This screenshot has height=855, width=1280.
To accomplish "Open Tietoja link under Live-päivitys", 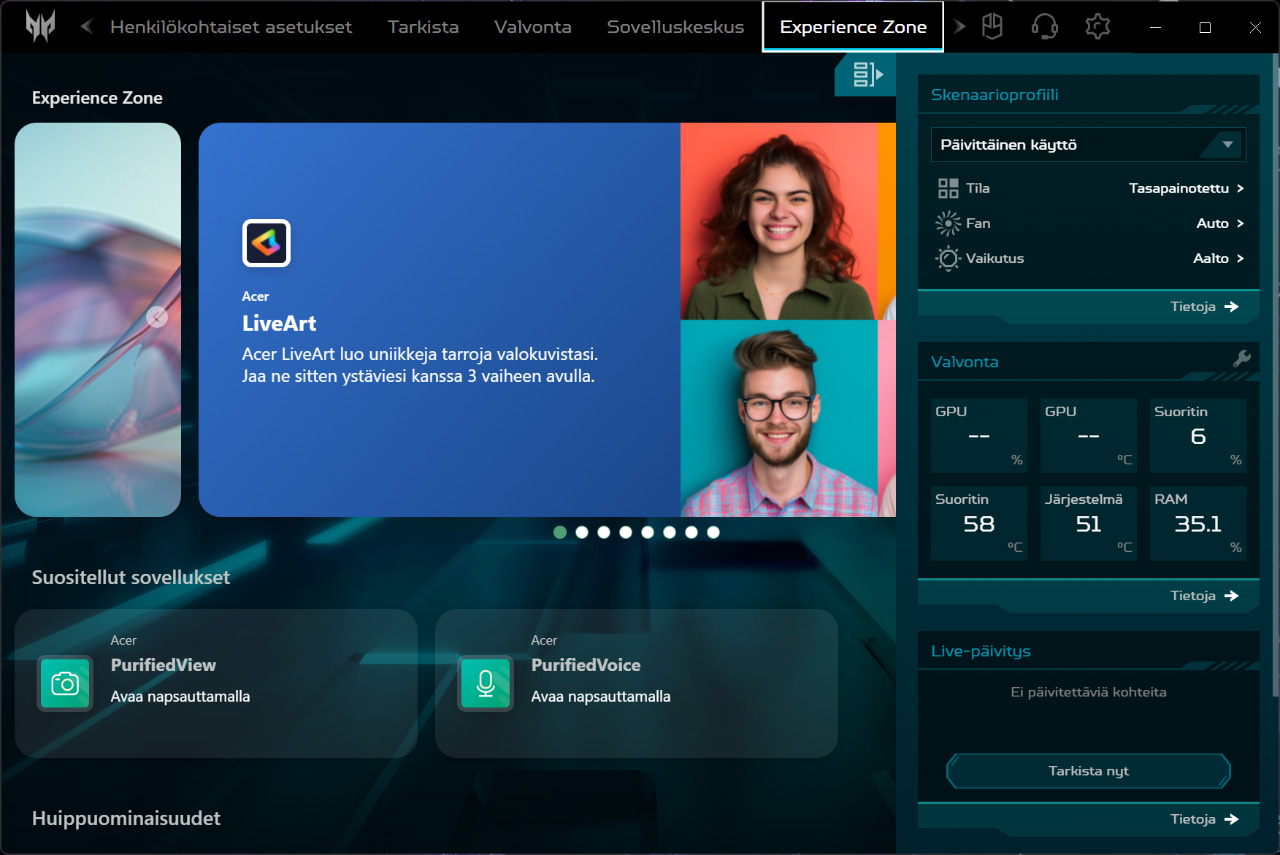I will tap(1205, 820).
